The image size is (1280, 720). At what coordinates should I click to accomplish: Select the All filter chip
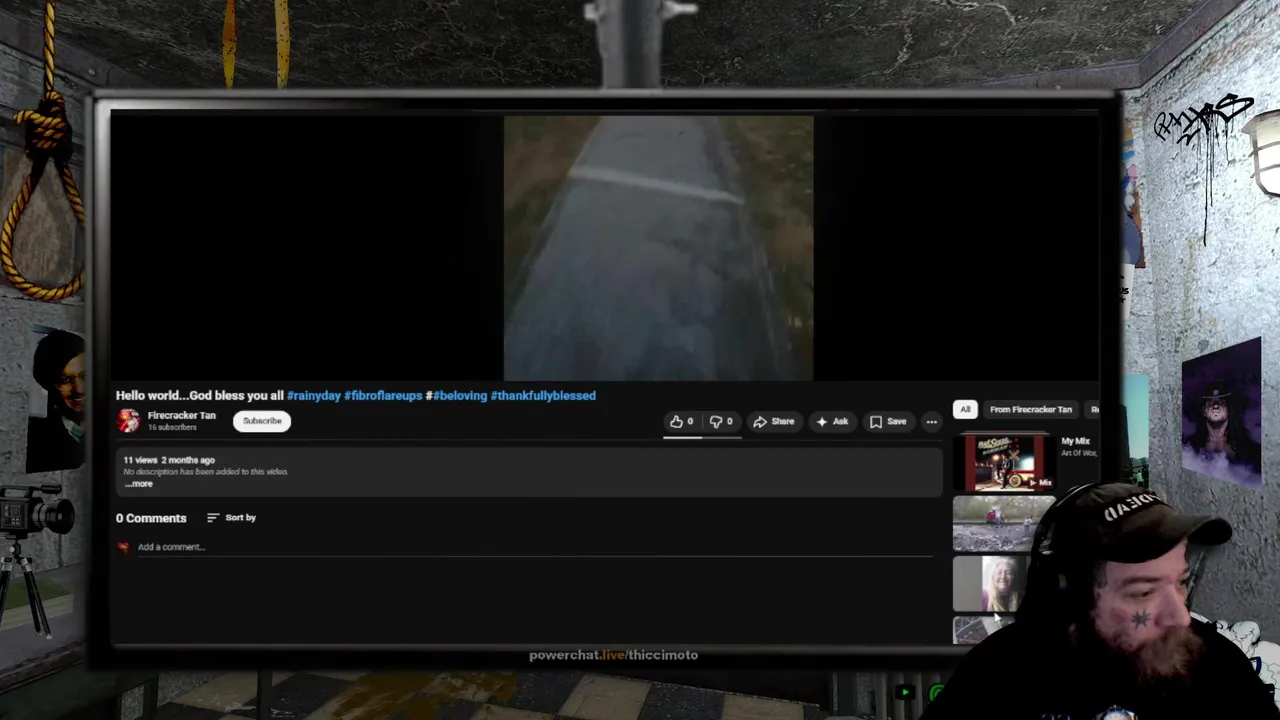965,409
